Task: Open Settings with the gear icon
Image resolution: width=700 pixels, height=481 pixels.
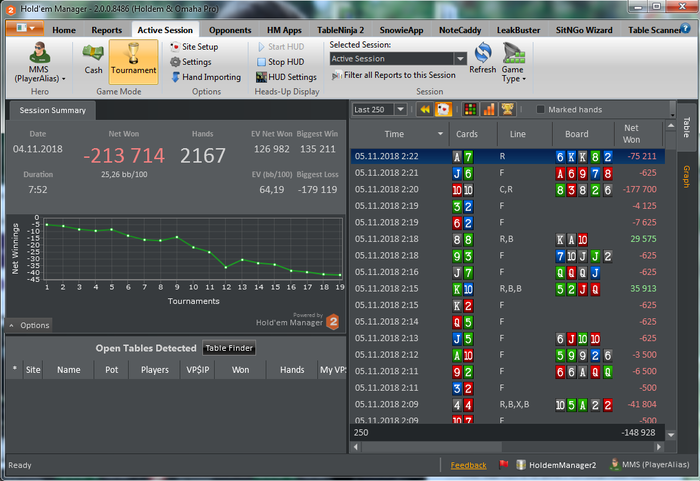Action: point(191,62)
